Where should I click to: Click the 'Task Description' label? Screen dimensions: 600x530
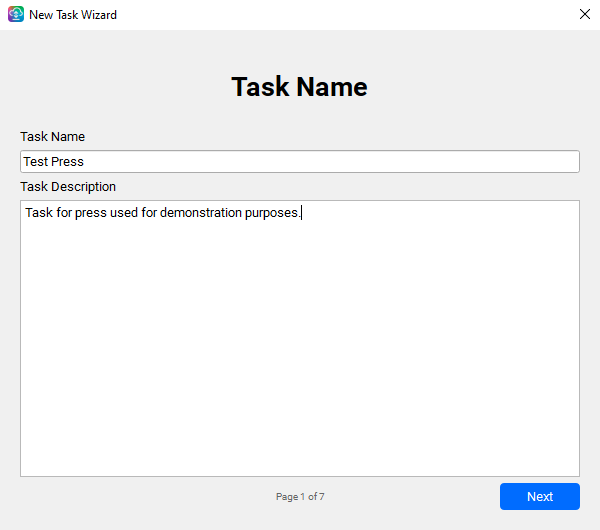point(68,187)
